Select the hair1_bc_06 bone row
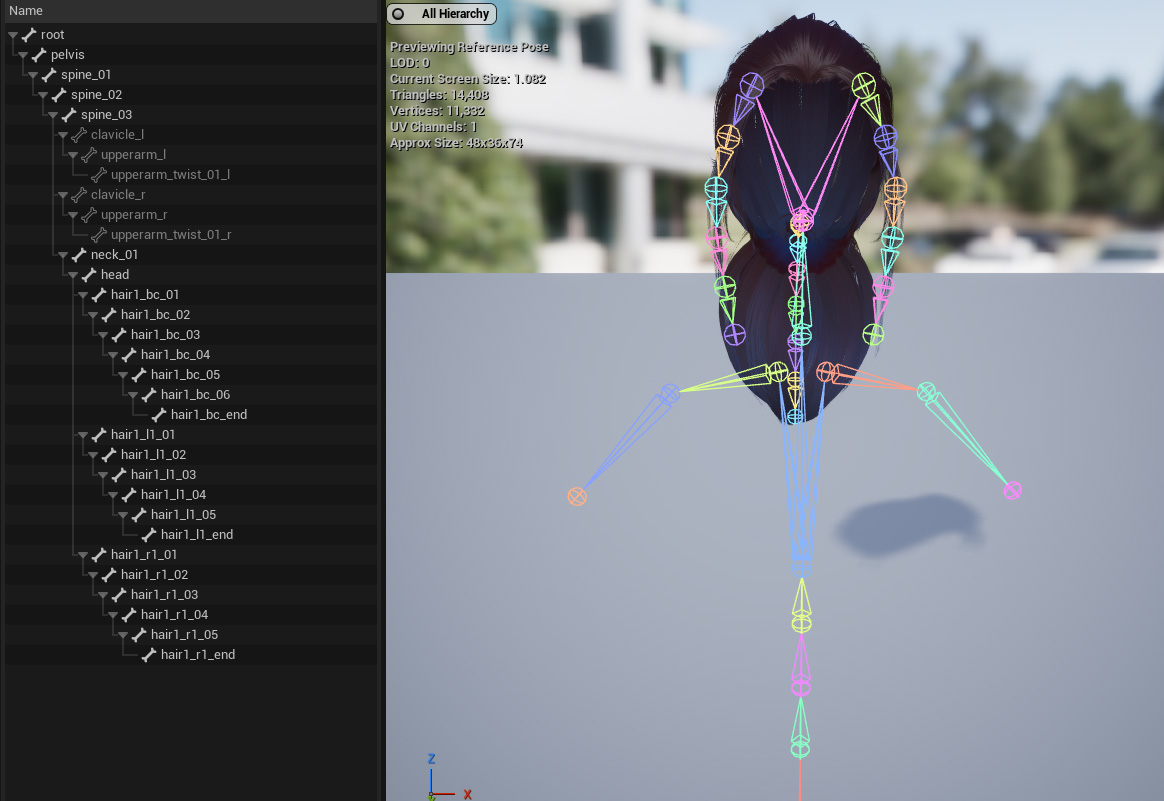 click(x=191, y=395)
